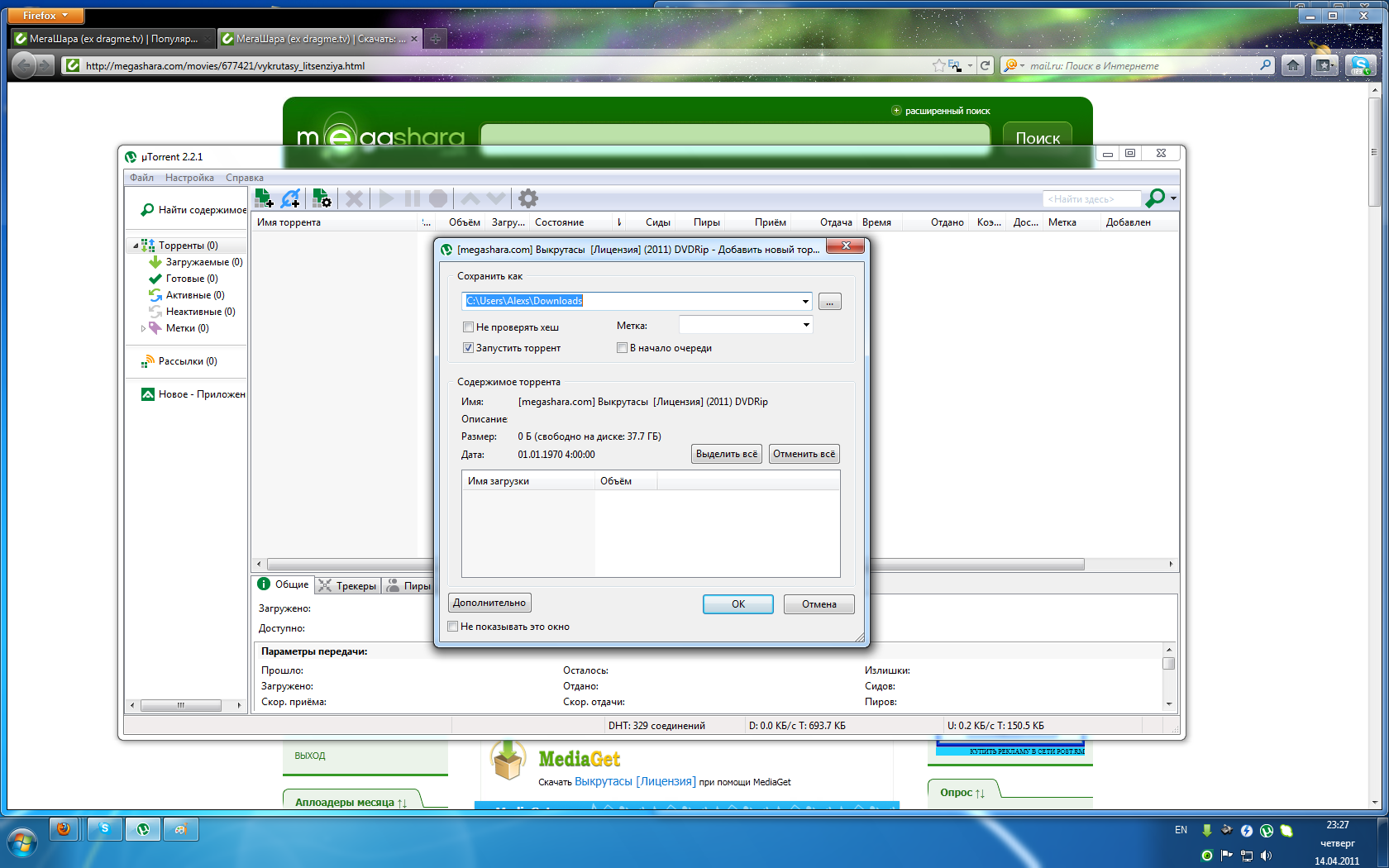Click the 'Найти здесь' search field
The width and height of the screenshot is (1389, 868).
pos(1092,199)
